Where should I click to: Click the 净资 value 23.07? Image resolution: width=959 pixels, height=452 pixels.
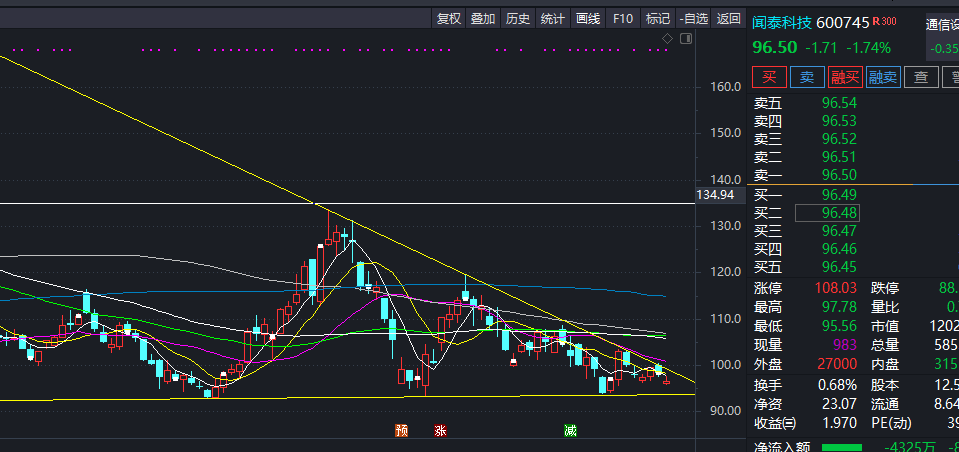(839, 404)
